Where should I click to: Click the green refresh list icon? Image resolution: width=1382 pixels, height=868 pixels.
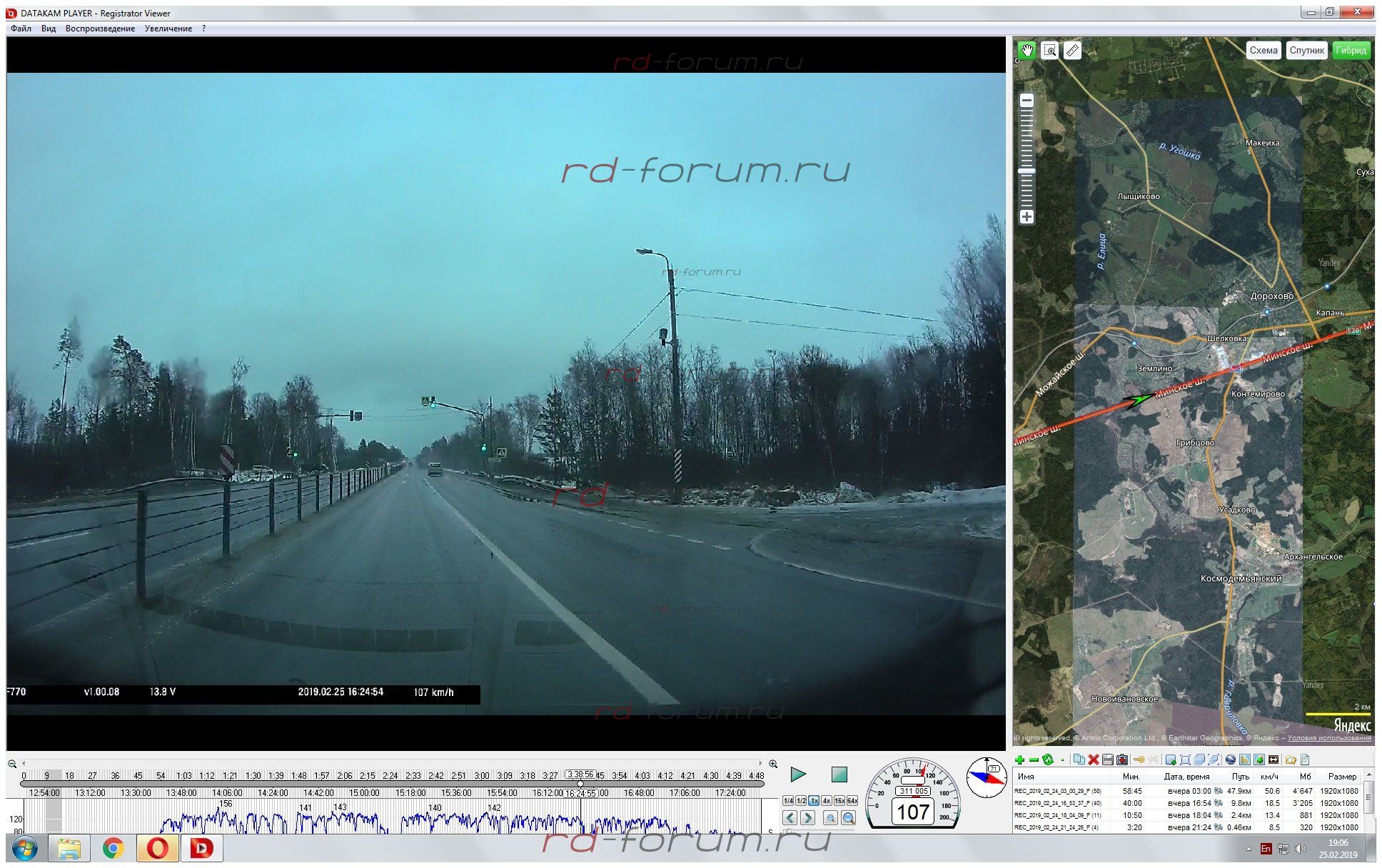click(x=1048, y=759)
